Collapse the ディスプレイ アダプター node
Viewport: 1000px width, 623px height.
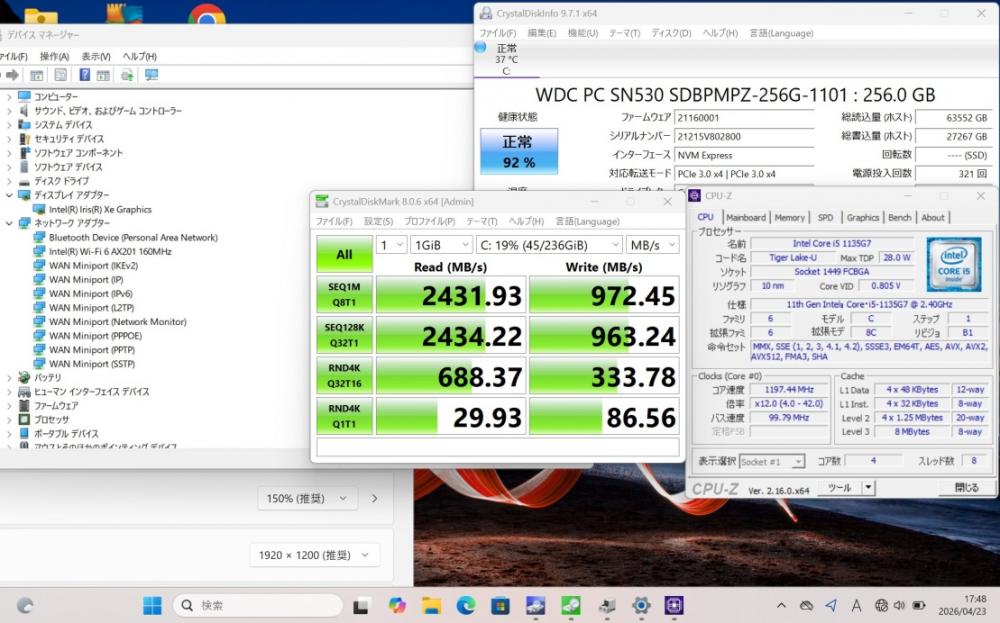[x=9, y=195]
